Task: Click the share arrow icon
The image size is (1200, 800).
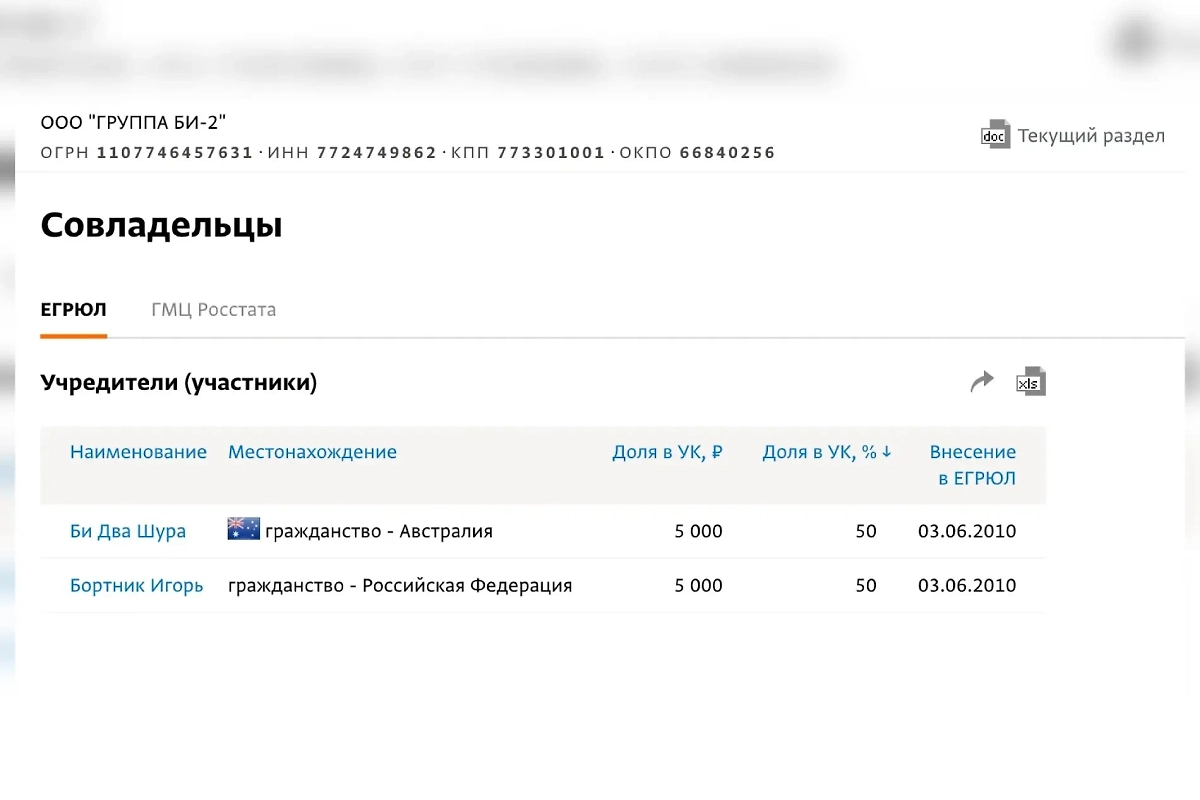Action: (981, 380)
